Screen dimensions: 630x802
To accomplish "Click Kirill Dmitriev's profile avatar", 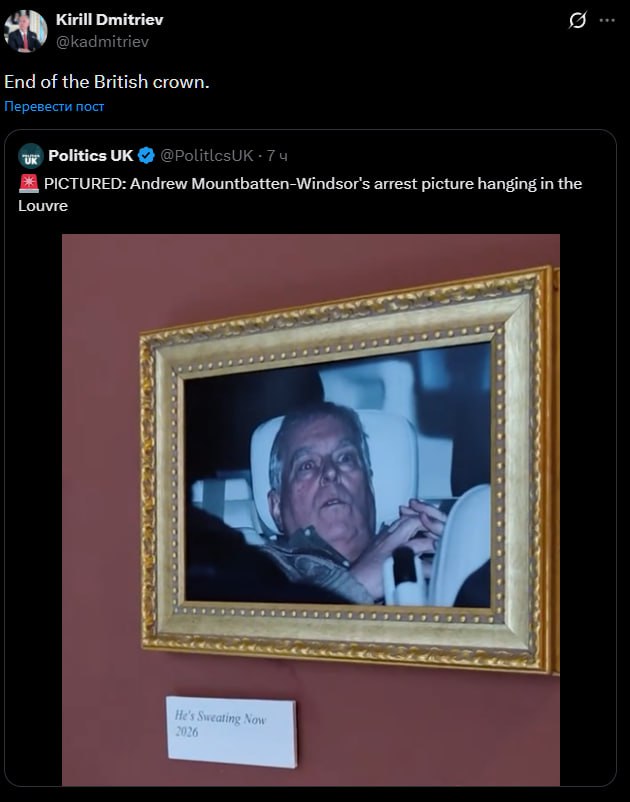I will tap(25, 31).
